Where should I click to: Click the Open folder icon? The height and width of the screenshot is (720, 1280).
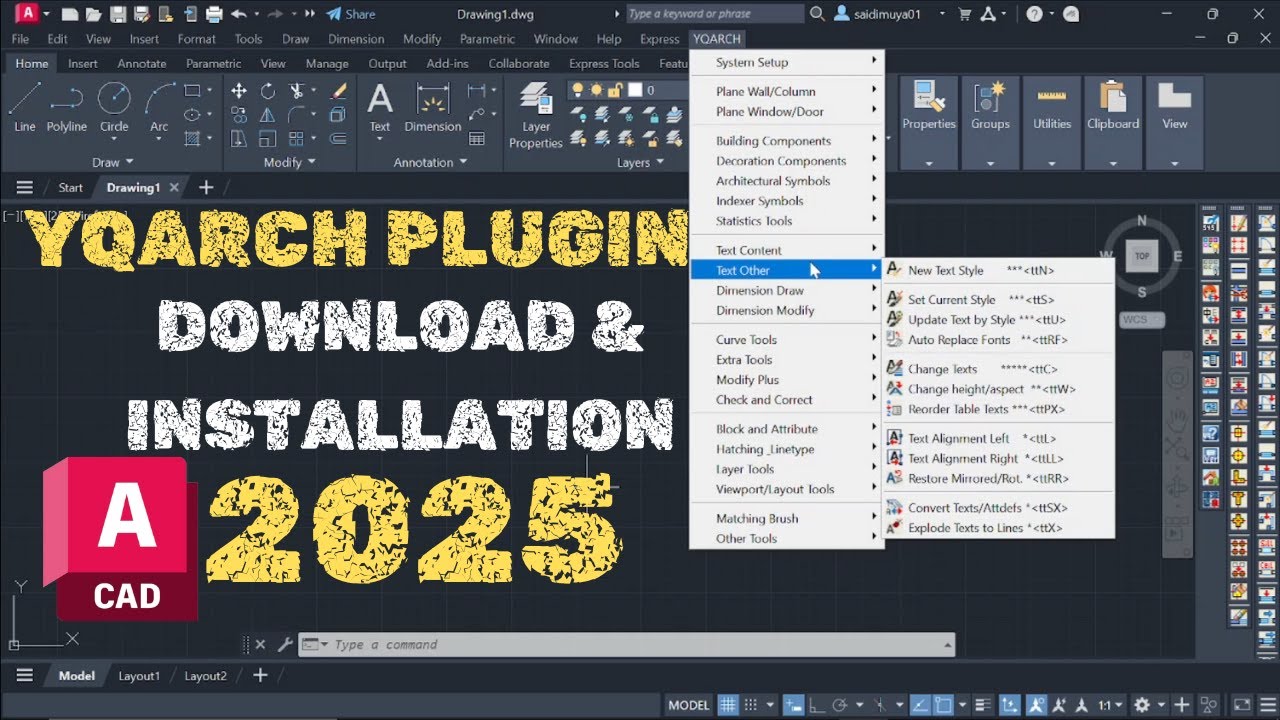(x=93, y=14)
